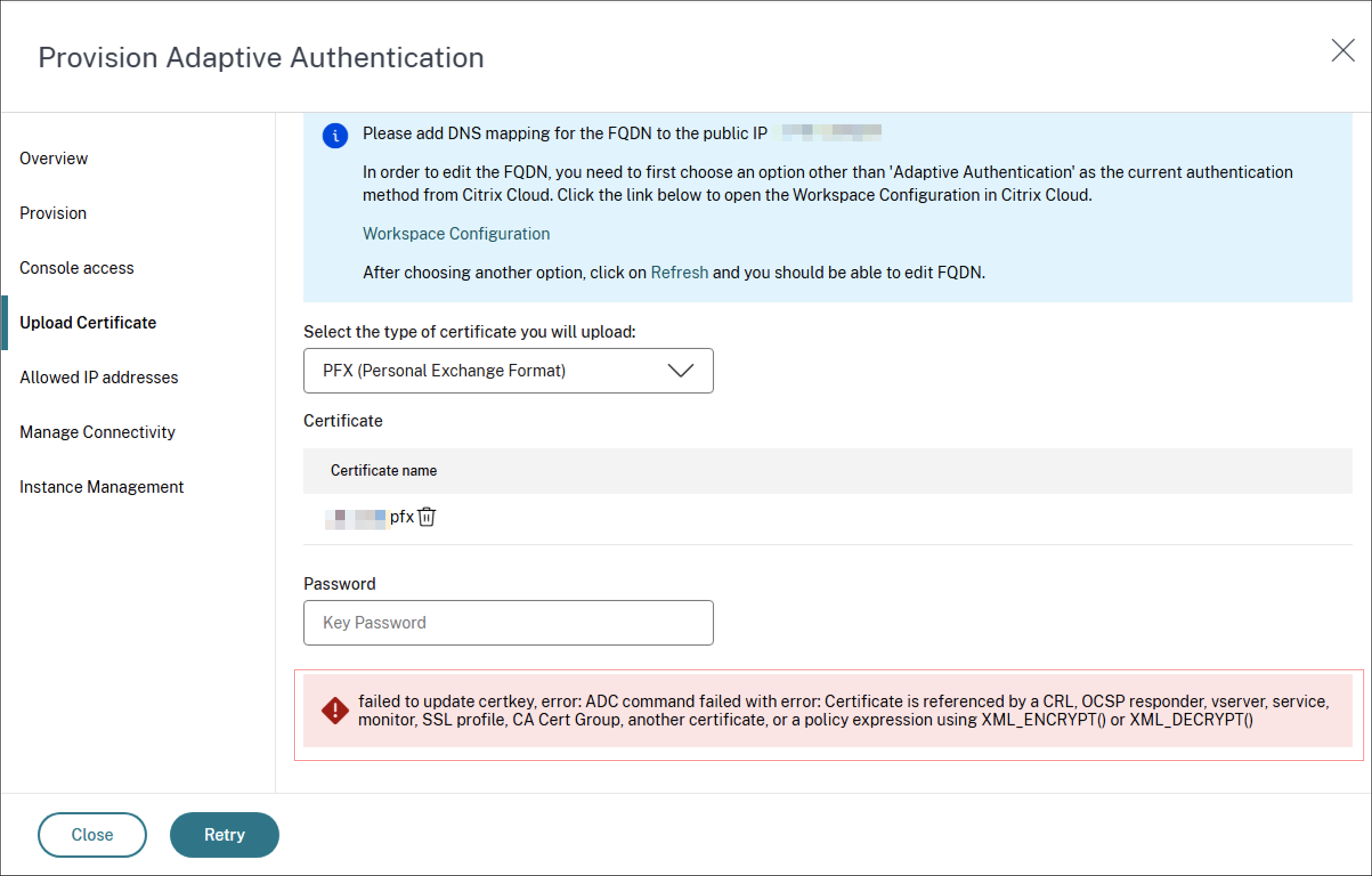The height and width of the screenshot is (876, 1372).
Task: Navigate to Console access
Action: [x=77, y=267]
